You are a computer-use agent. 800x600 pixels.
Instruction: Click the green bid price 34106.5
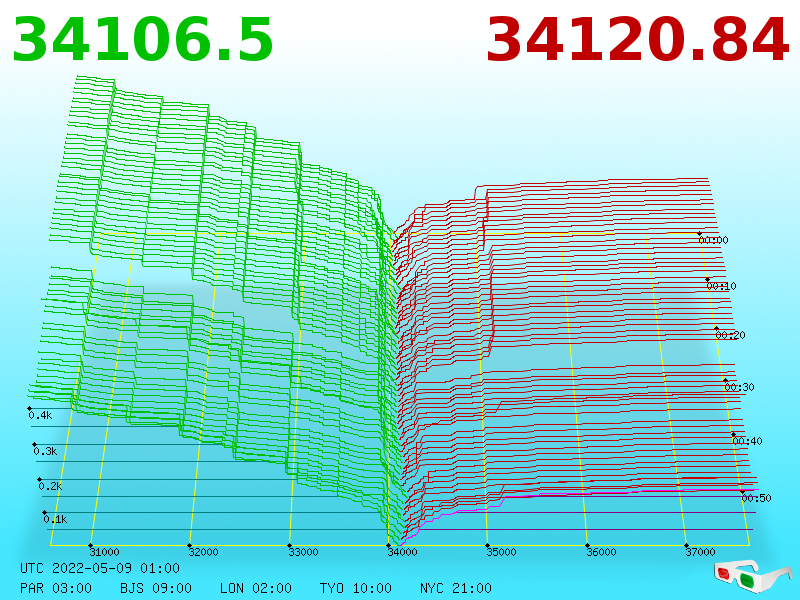click(x=143, y=40)
